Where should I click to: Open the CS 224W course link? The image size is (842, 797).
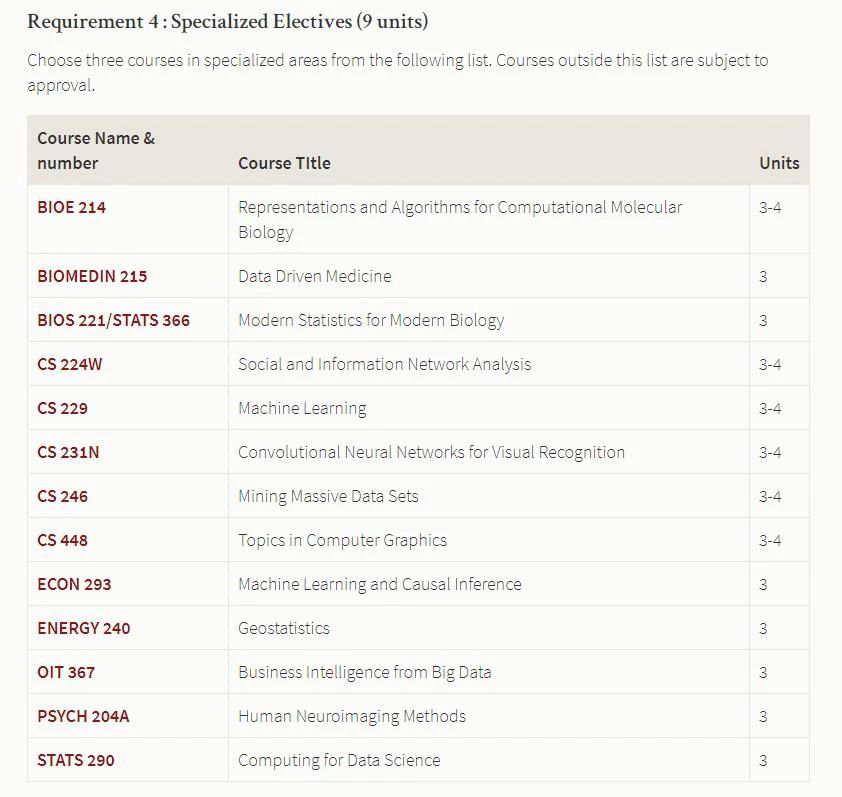[x=69, y=364]
